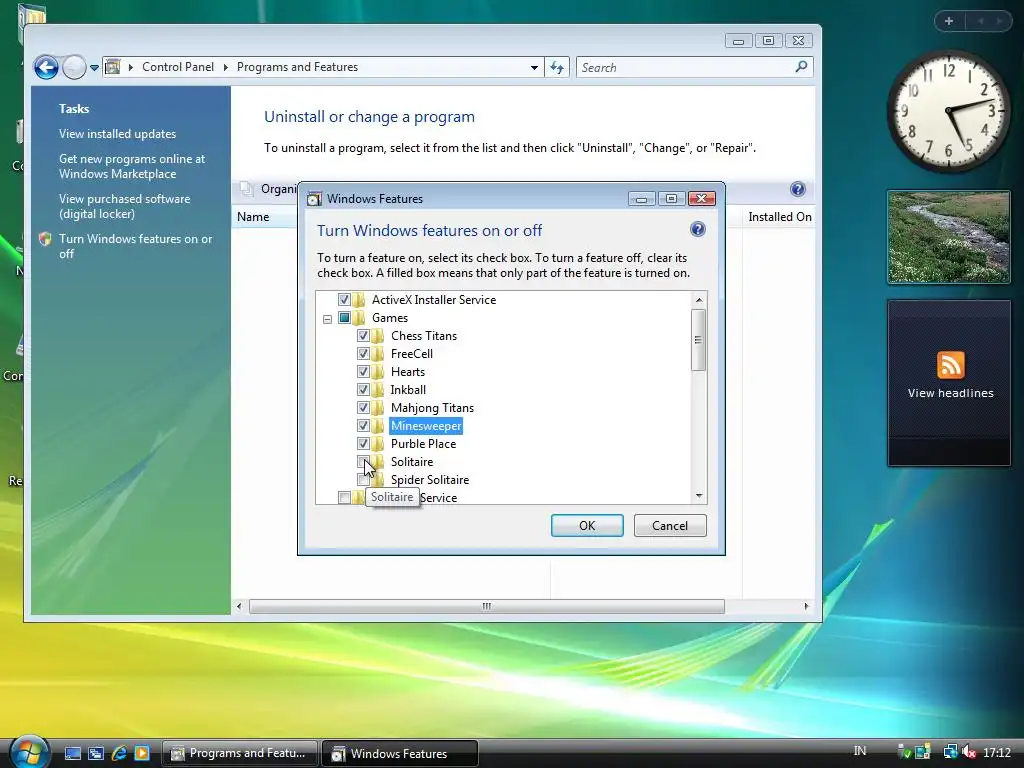1024x768 pixels.
Task: Switch to Programs and Features taskbar button
Action: point(239,754)
